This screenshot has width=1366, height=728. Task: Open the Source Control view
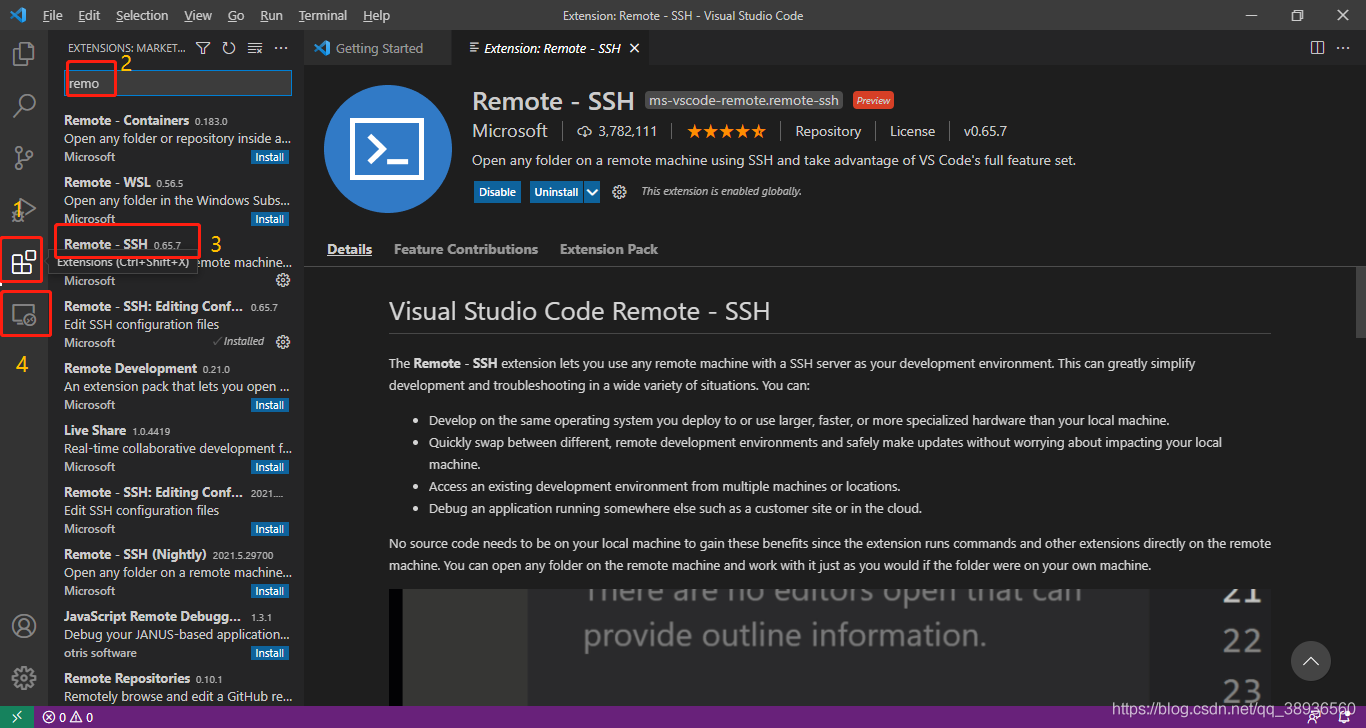24,157
